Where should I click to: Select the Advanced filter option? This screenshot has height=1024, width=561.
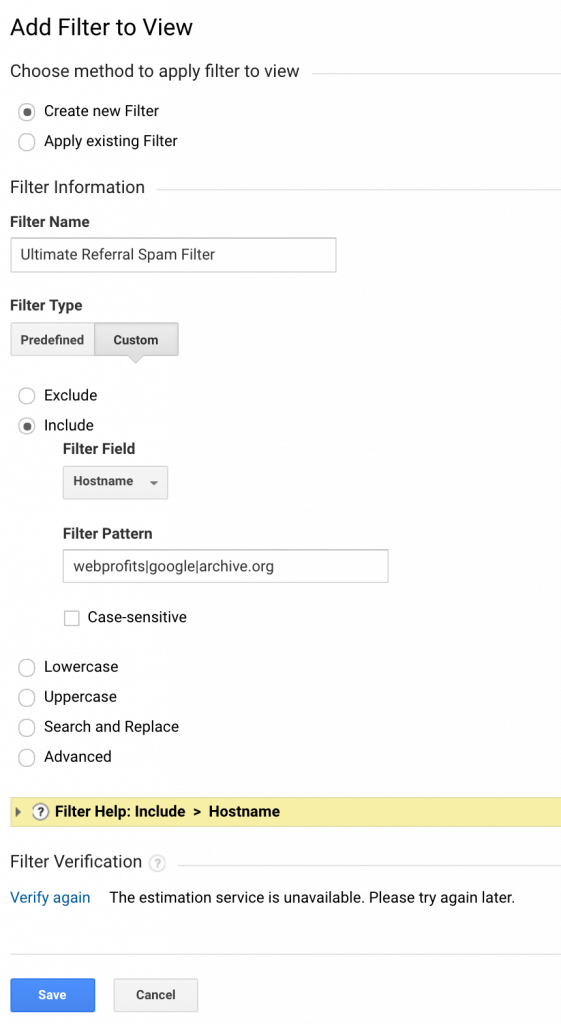(27, 758)
